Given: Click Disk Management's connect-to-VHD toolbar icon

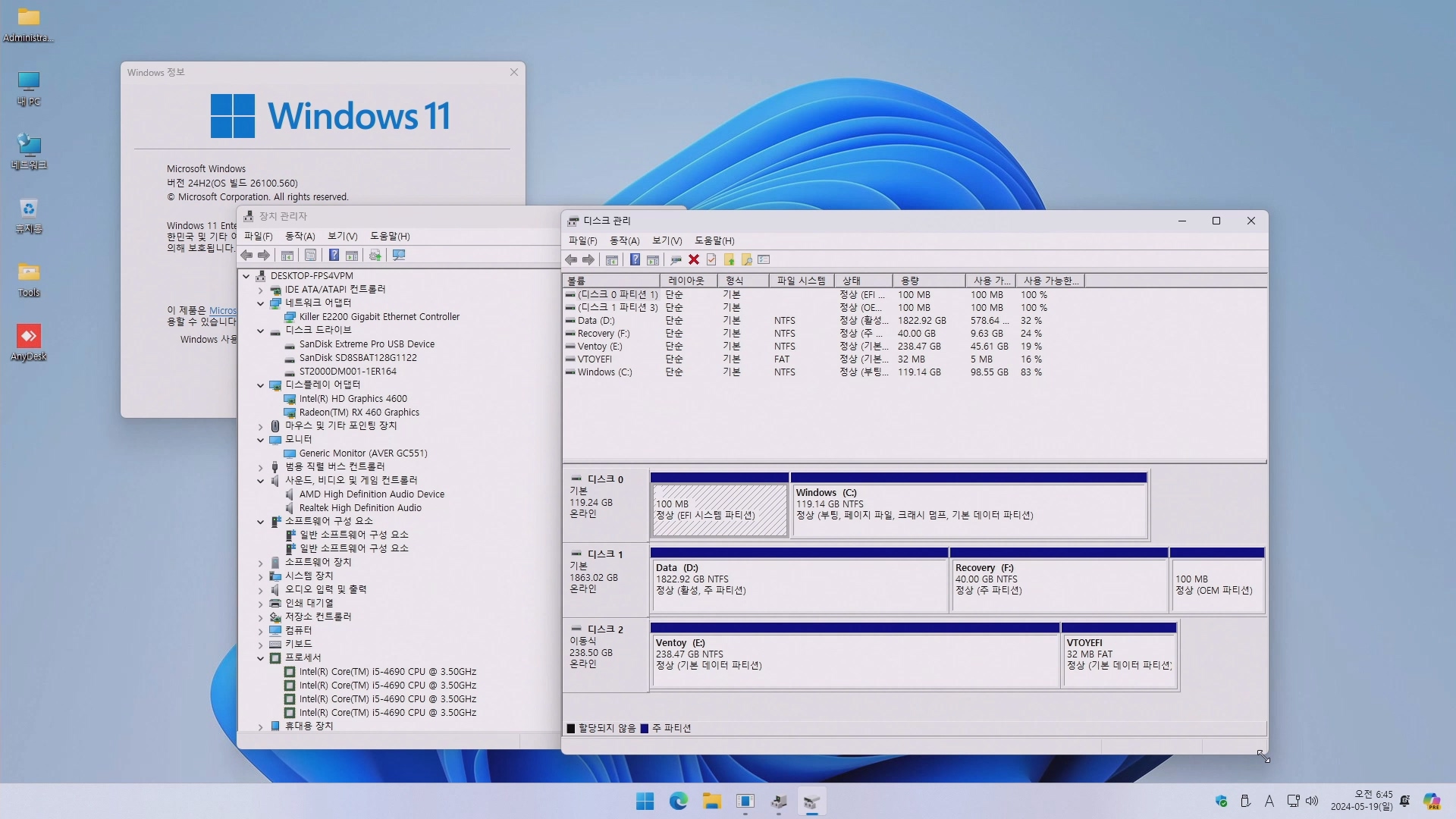Looking at the screenshot, I should 675,260.
